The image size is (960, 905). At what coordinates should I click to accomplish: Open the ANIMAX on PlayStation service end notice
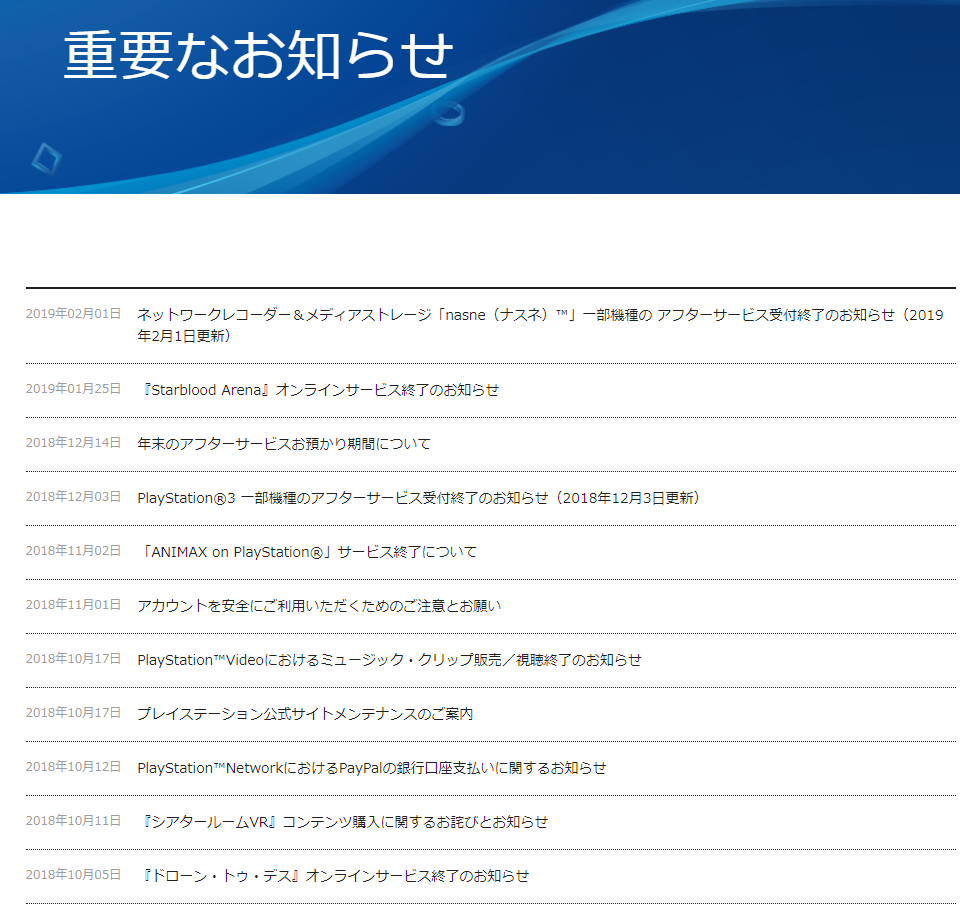point(309,552)
